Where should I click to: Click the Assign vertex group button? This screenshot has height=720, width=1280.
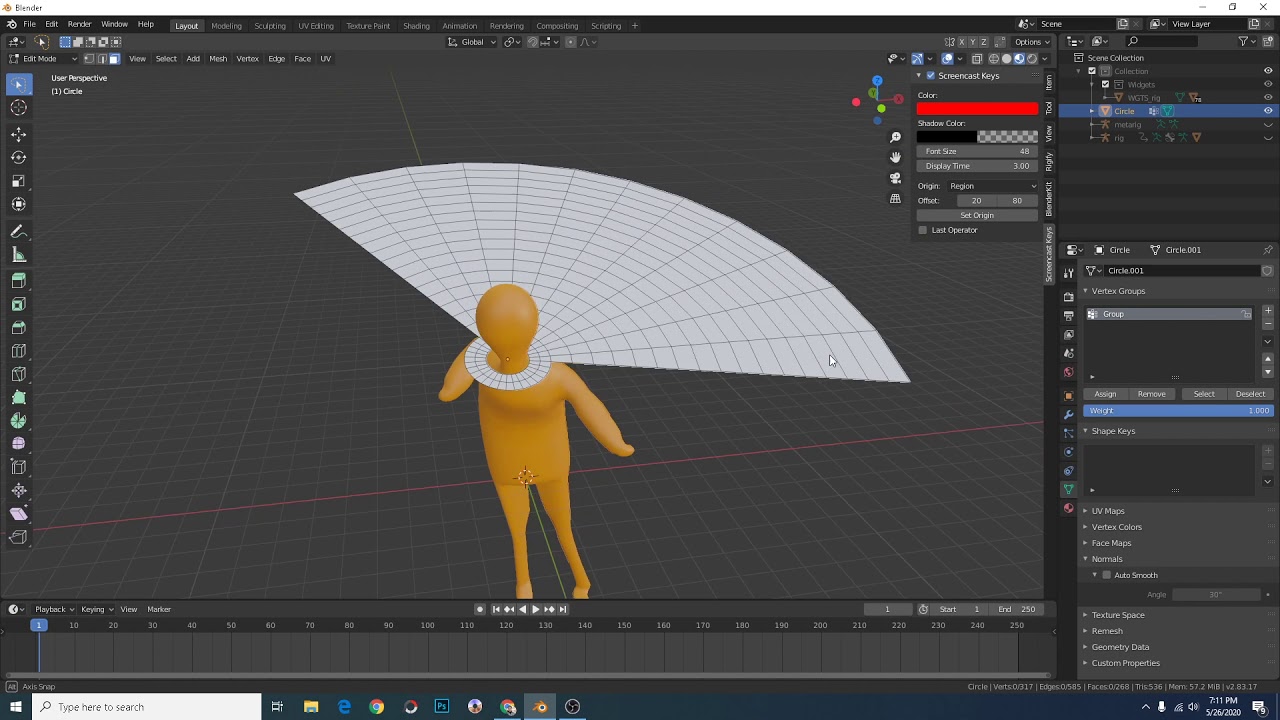(x=1105, y=394)
